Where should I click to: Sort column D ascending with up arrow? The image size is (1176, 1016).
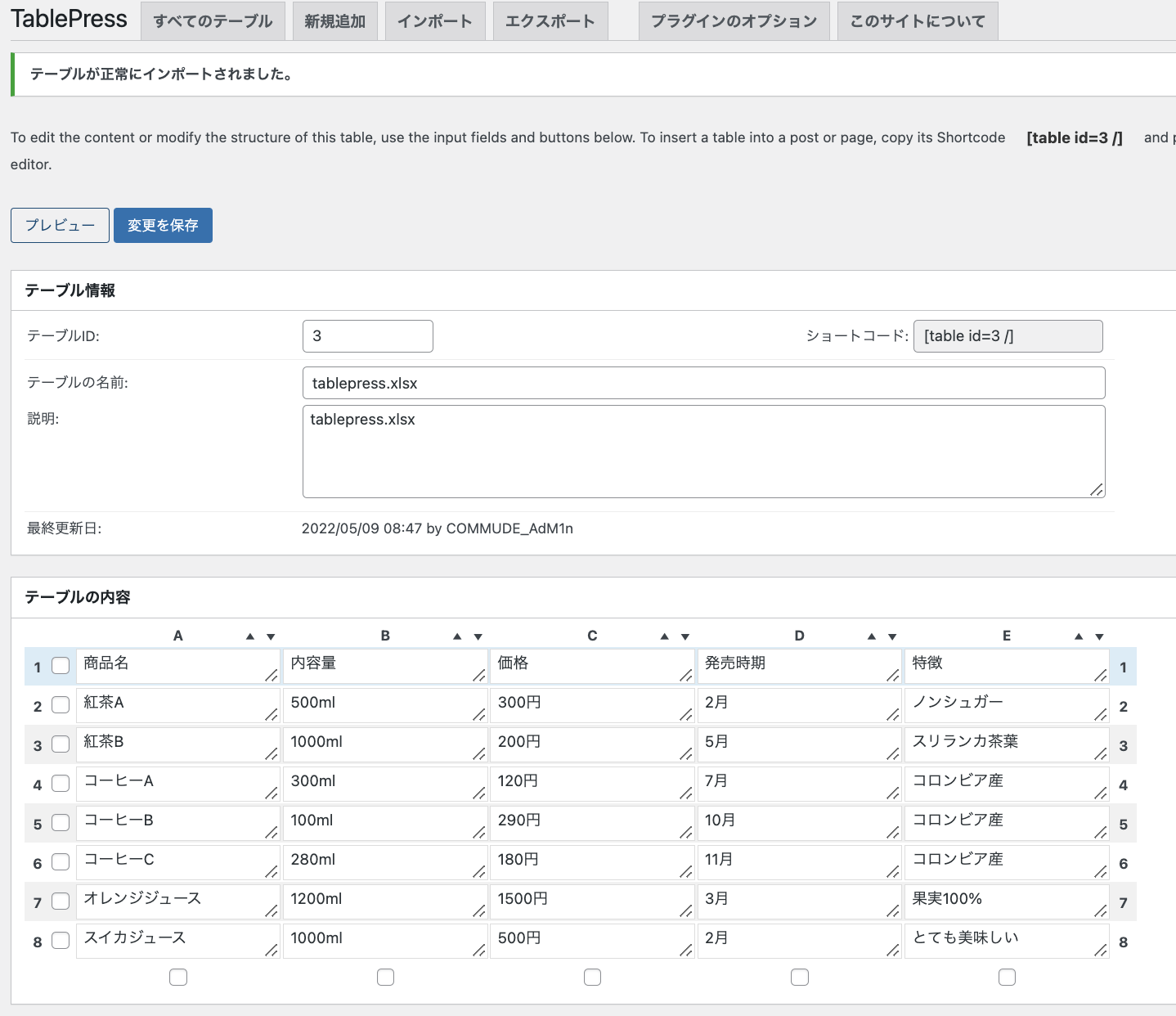tap(872, 636)
